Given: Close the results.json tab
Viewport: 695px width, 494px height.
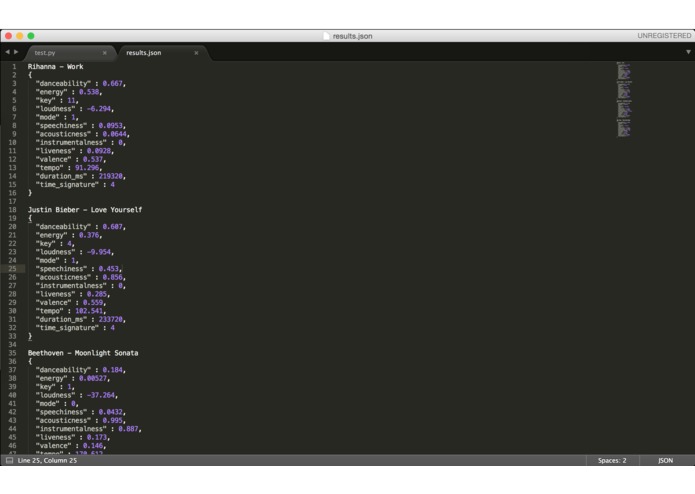Looking at the screenshot, I should pos(196,53).
